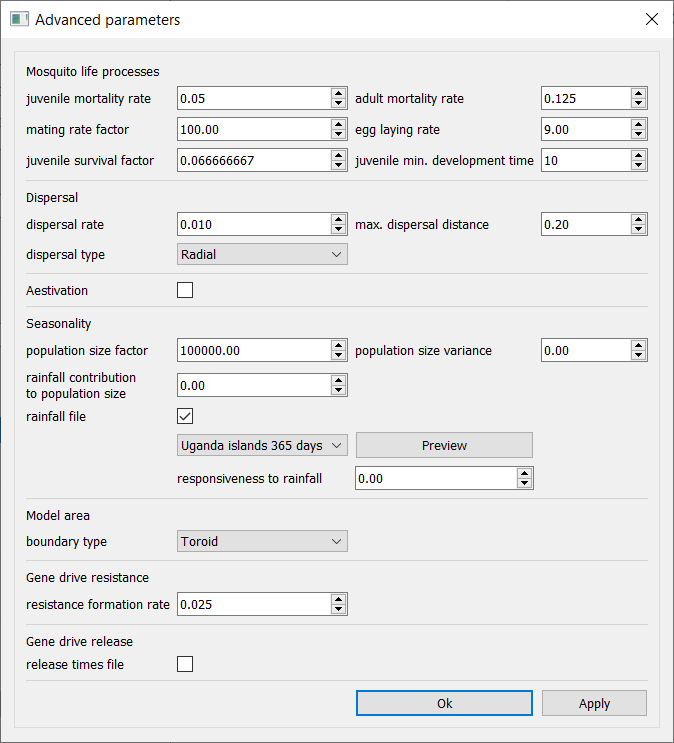The width and height of the screenshot is (674, 743).
Task: Uncheck the rainfall file checkbox
Action: [x=185, y=416]
